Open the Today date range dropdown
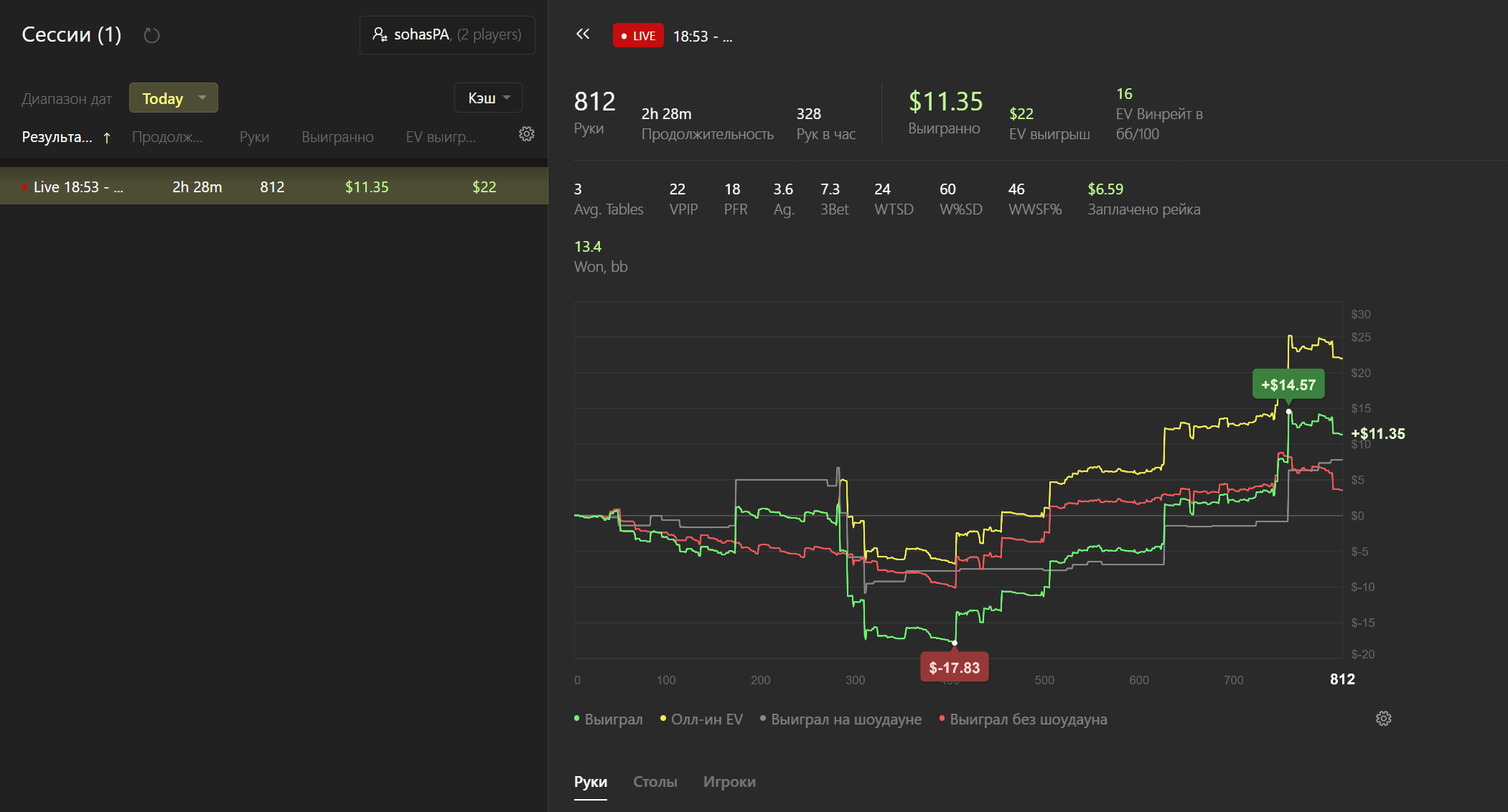 pos(174,98)
